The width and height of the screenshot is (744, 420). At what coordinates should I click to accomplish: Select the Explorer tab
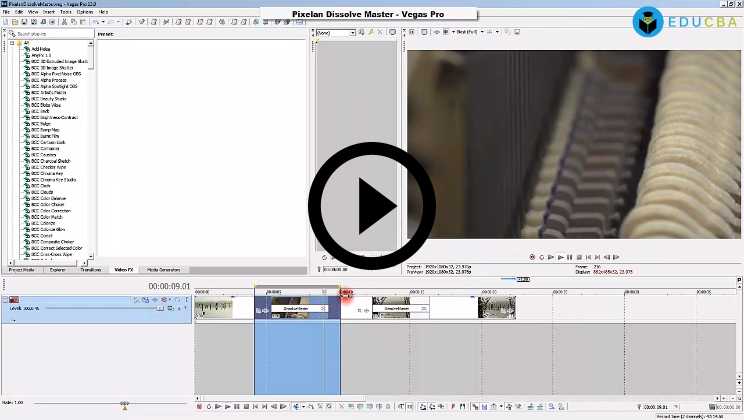57,270
